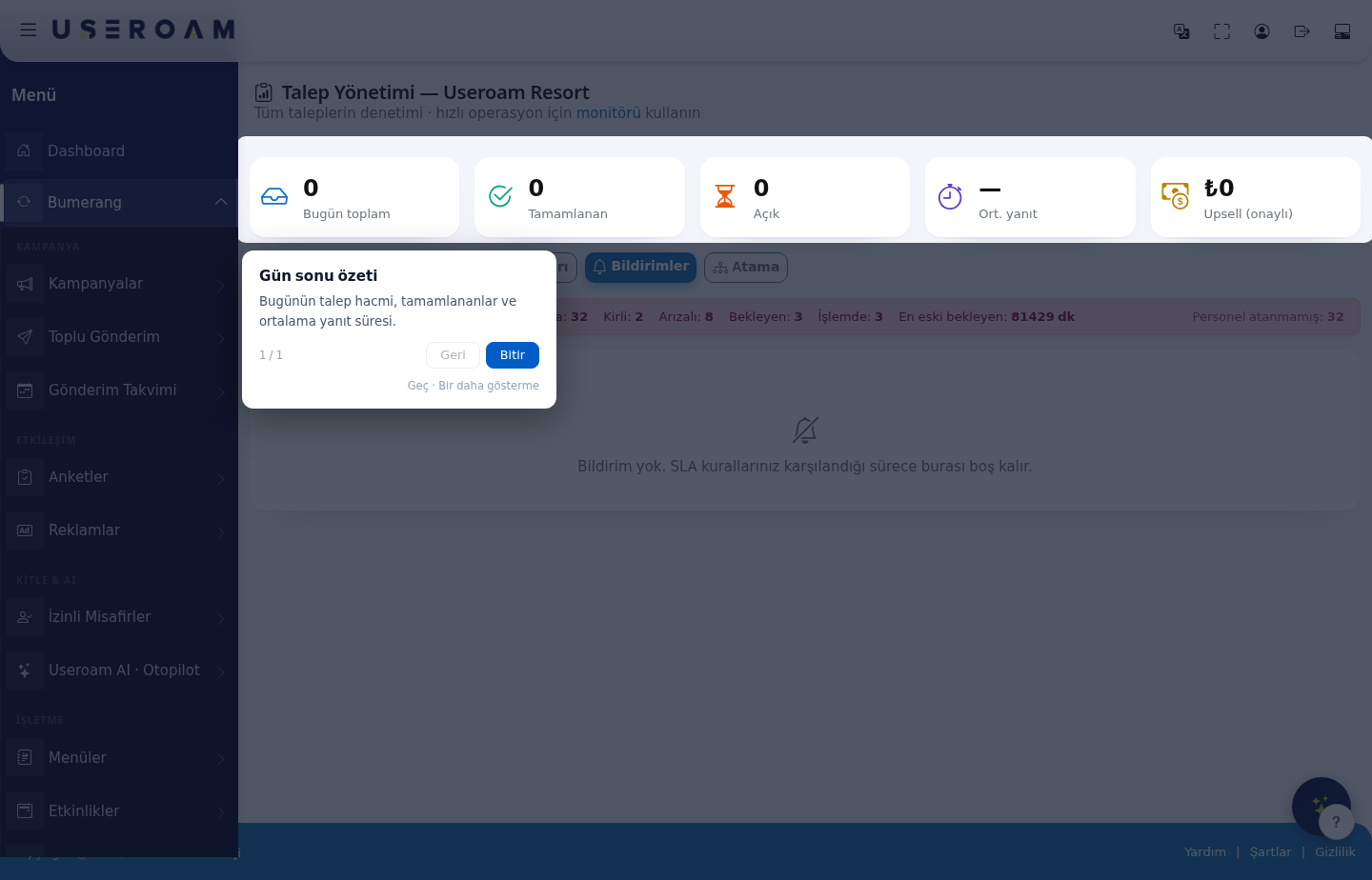1372x880 pixels.
Task: Switch to the Atama tab
Action: [x=746, y=268]
